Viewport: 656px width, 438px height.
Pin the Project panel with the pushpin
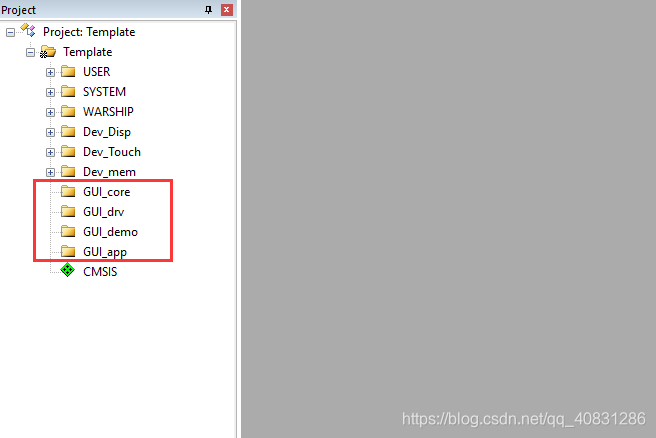[208, 10]
